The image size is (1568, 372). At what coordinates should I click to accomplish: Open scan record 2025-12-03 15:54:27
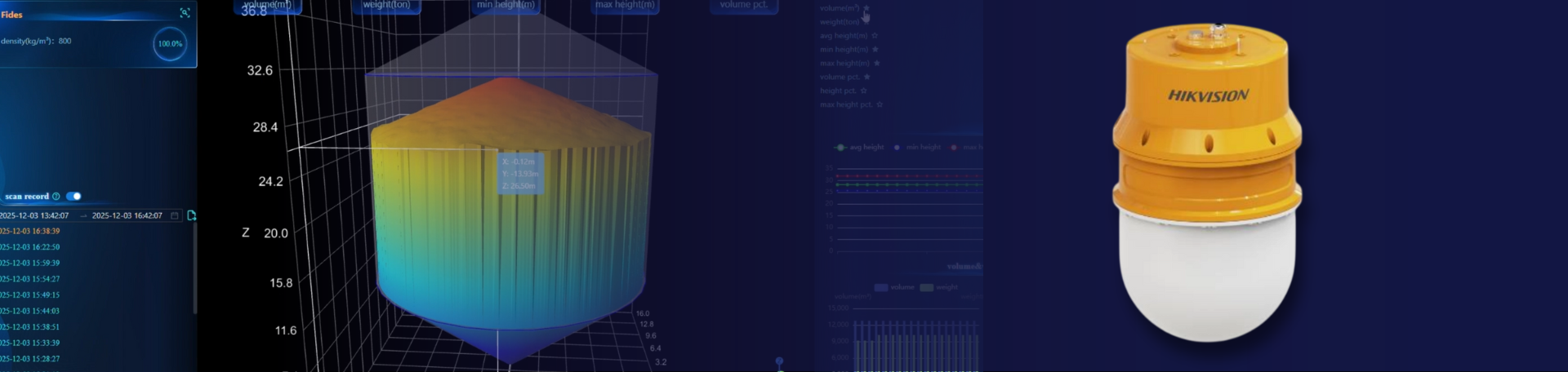(x=30, y=279)
